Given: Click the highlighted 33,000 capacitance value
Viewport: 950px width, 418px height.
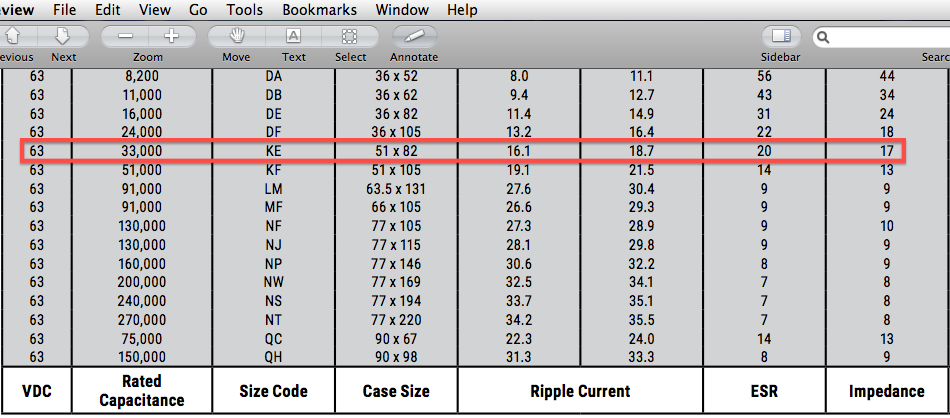Looking at the screenshot, I should pos(142,151).
